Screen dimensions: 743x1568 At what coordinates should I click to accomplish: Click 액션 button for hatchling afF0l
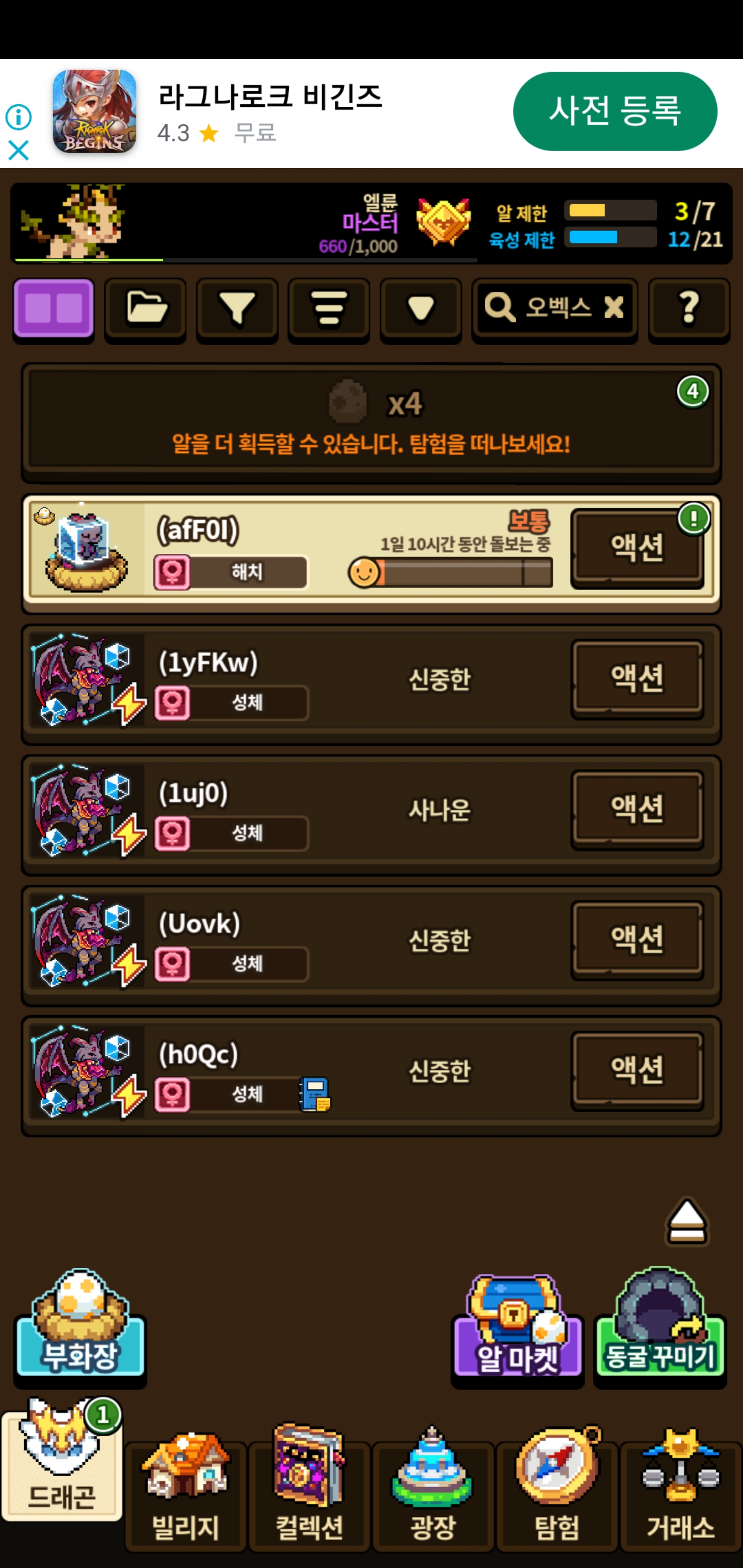(x=637, y=547)
